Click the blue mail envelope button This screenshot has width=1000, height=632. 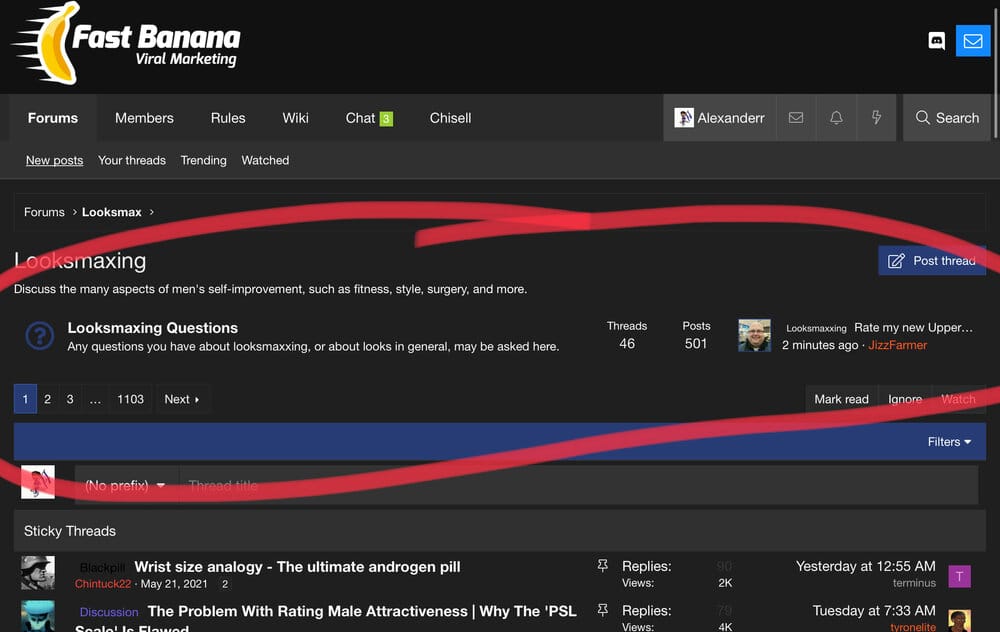tap(972, 41)
